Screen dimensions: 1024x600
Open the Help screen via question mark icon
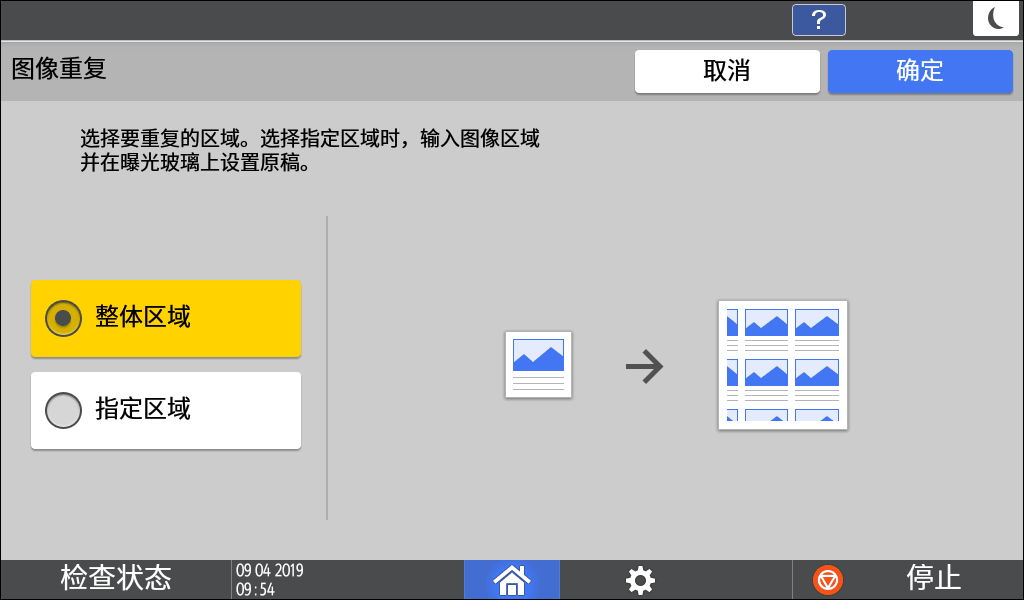[818, 19]
